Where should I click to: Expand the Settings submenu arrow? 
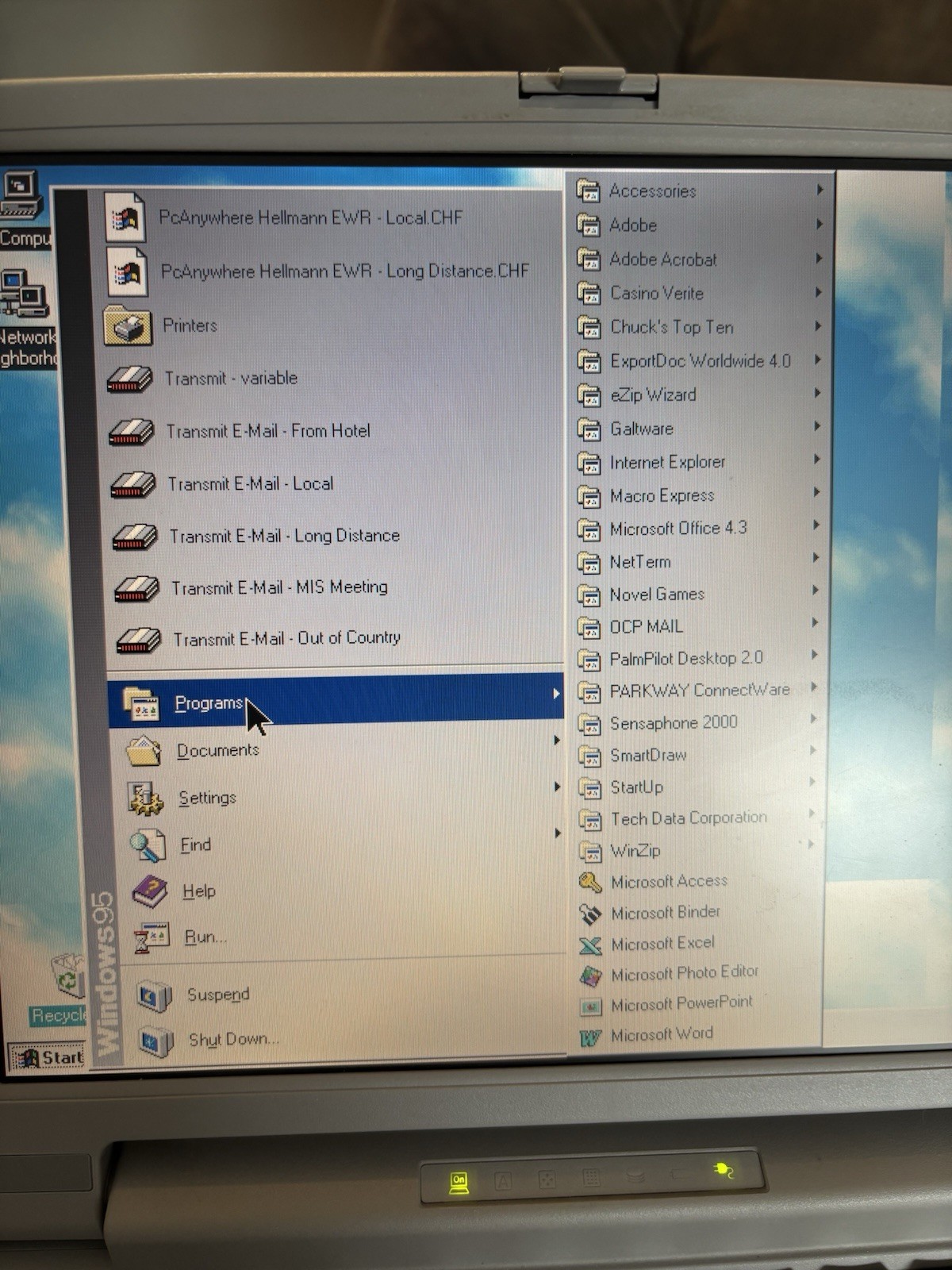[558, 787]
